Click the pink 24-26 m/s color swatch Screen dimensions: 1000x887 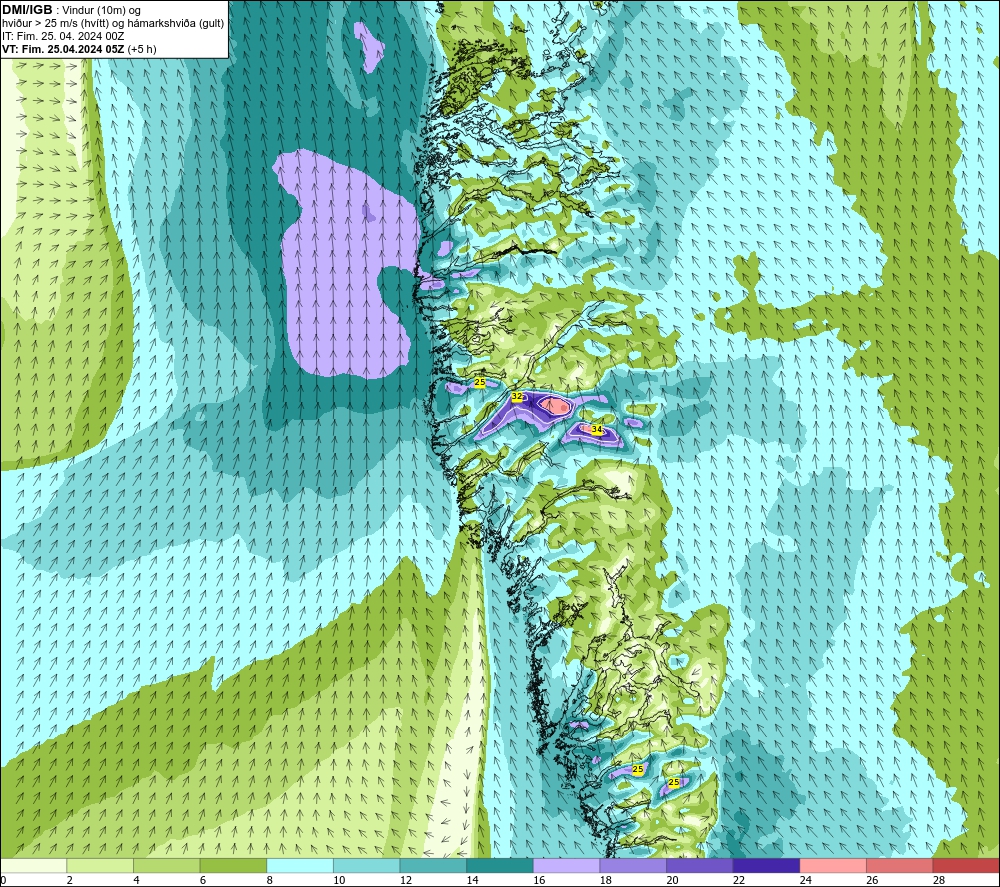coord(833,865)
